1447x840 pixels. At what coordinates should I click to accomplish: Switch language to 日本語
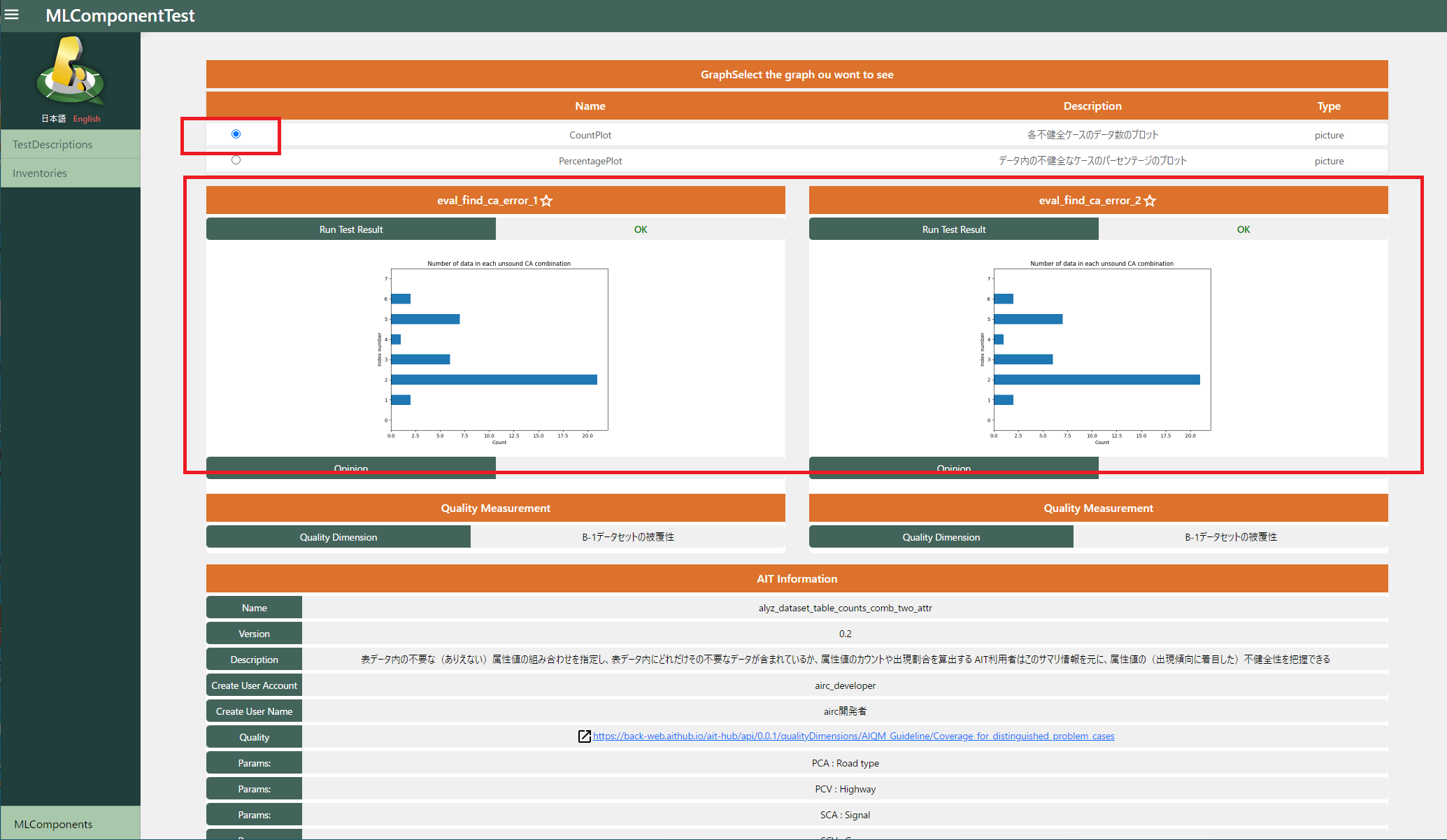click(53, 119)
